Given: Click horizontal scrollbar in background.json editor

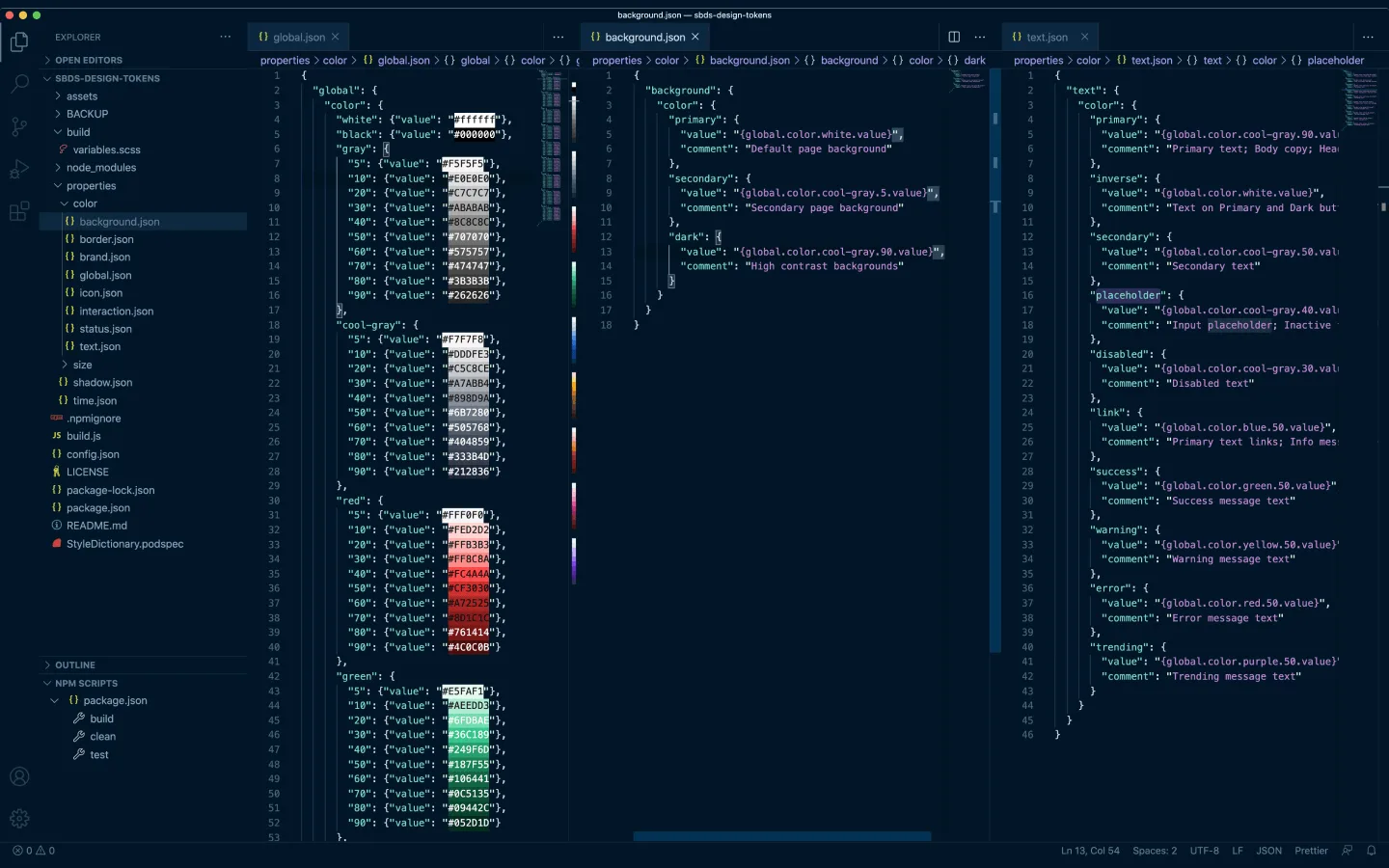Looking at the screenshot, I should click(x=782, y=836).
